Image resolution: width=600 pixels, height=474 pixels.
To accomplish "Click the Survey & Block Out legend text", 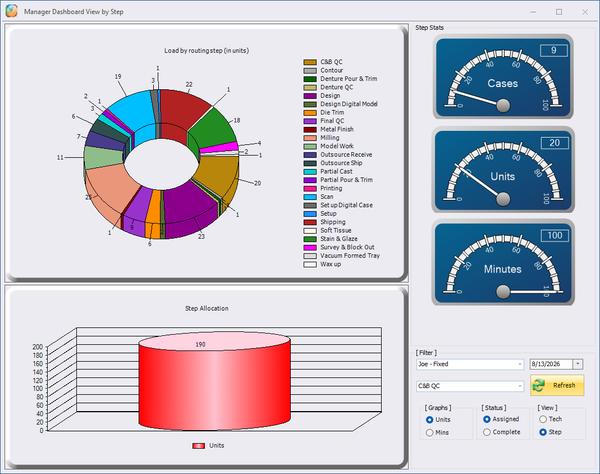I will coord(347,247).
